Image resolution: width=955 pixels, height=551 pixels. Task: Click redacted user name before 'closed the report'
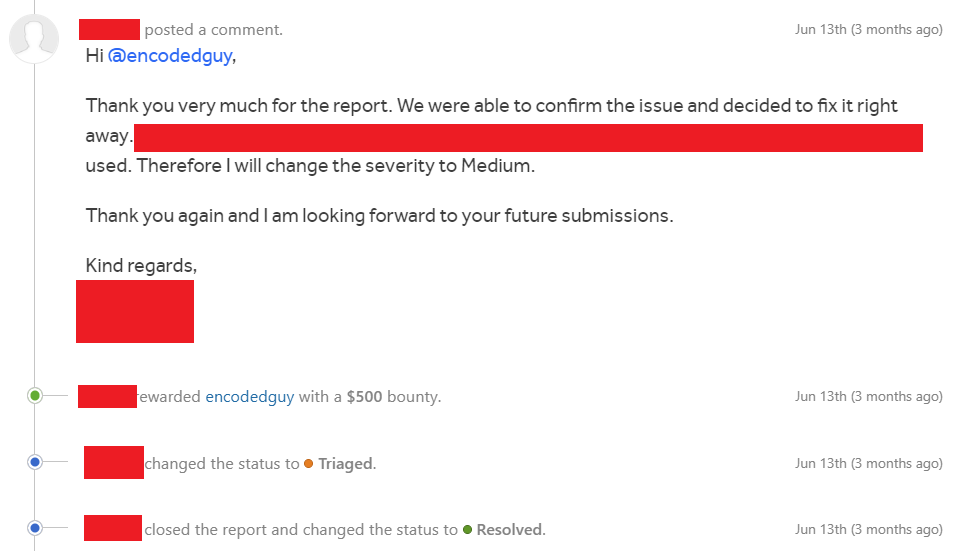(113, 528)
